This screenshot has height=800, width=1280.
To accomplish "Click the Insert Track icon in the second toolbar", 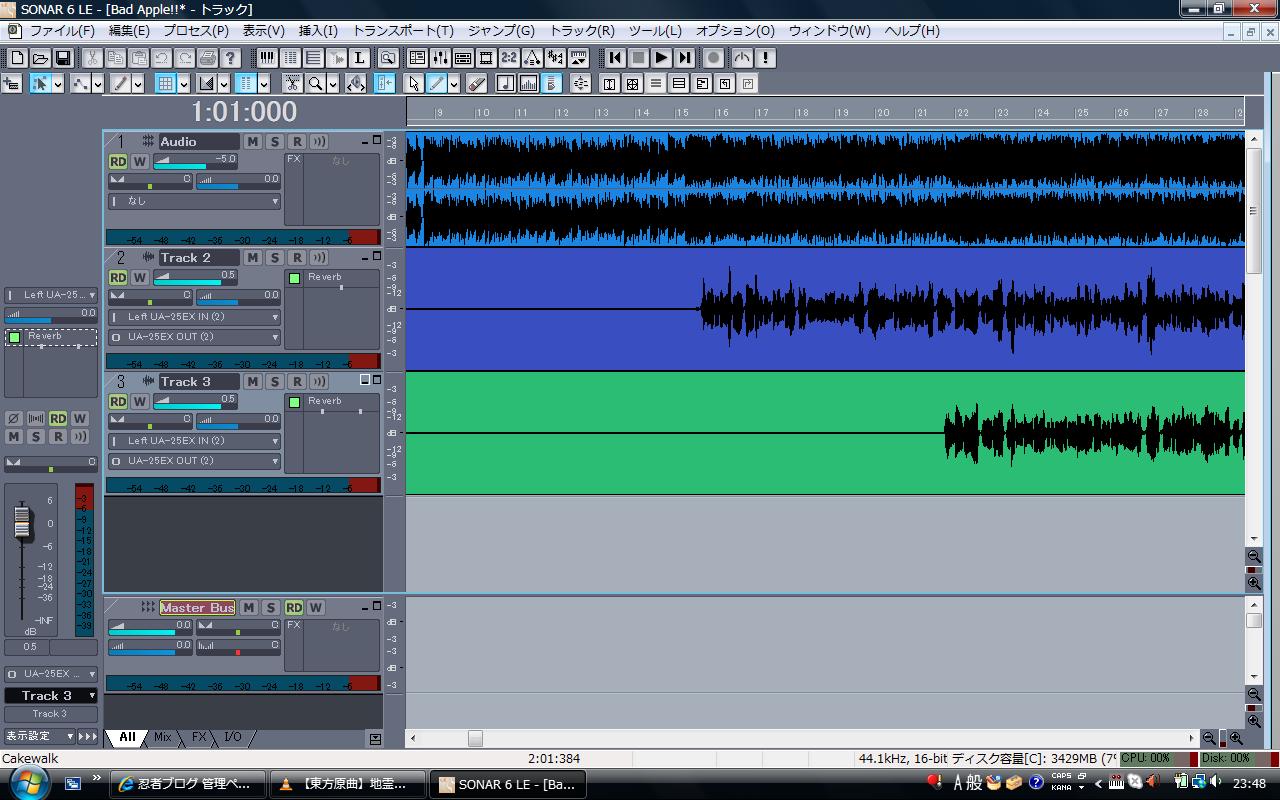I will (12, 84).
